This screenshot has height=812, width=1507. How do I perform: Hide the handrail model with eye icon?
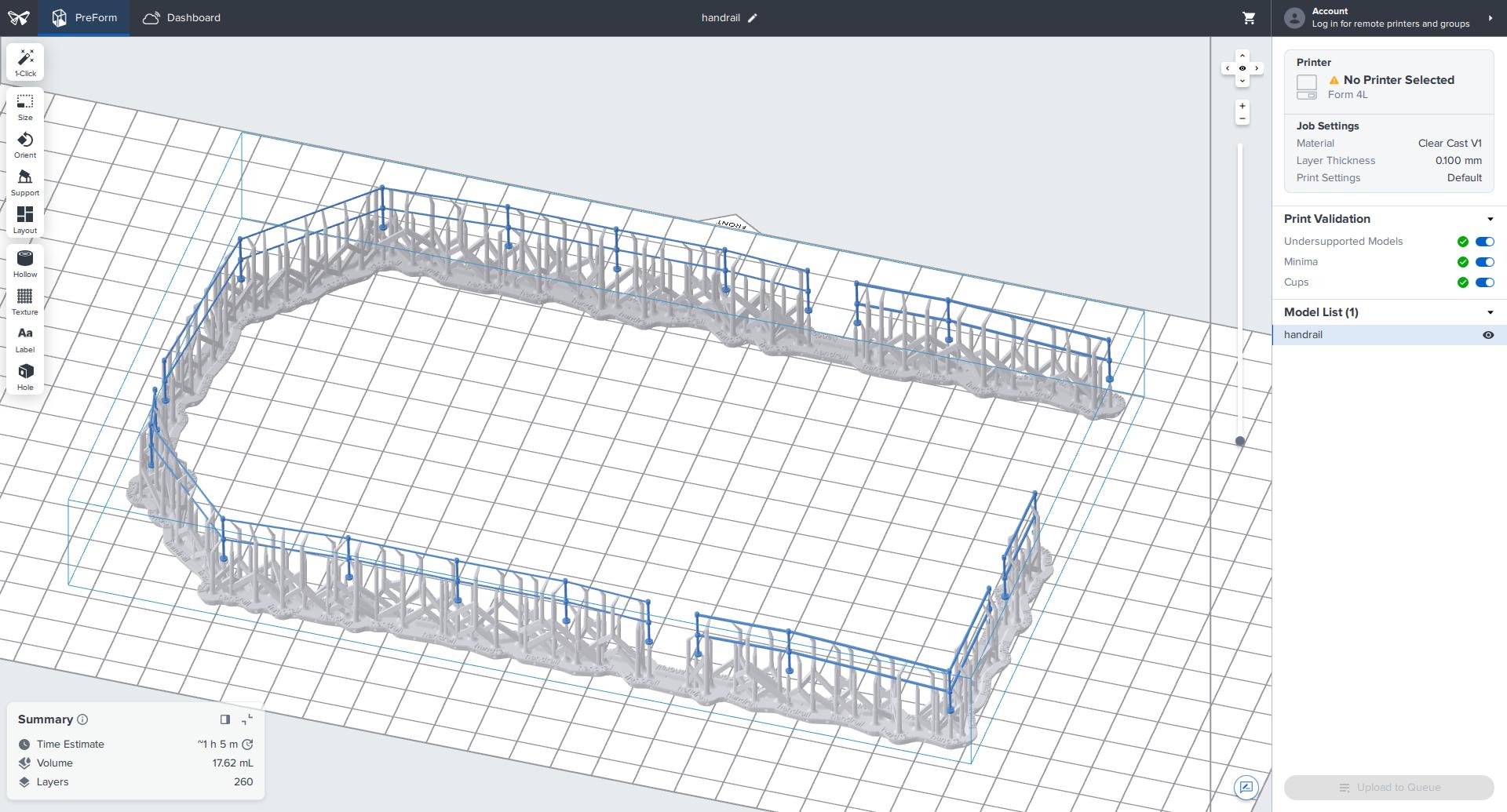click(x=1487, y=335)
